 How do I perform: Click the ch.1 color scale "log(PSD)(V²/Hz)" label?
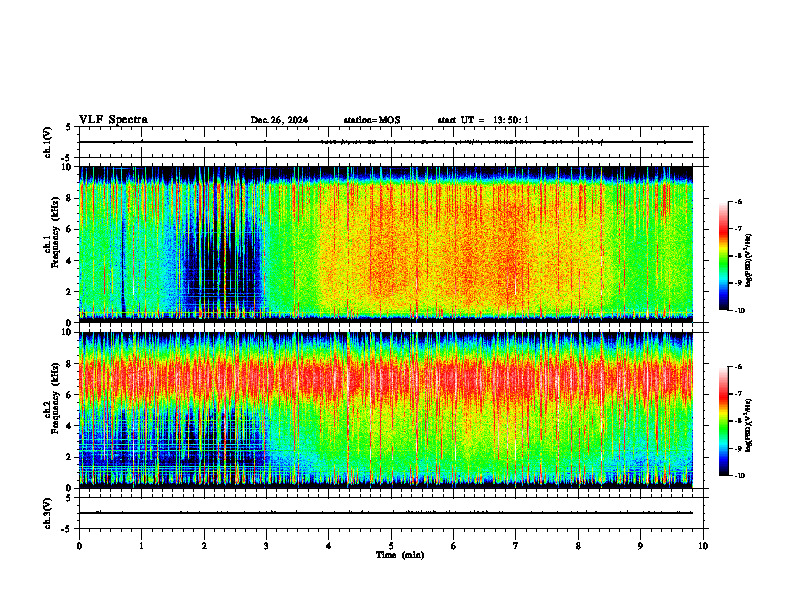pyautogui.click(x=749, y=260)
